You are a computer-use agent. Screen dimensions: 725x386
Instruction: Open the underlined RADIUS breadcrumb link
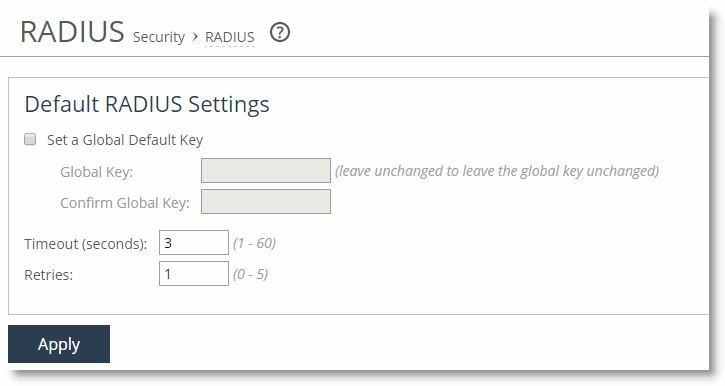tap(230, 37)
